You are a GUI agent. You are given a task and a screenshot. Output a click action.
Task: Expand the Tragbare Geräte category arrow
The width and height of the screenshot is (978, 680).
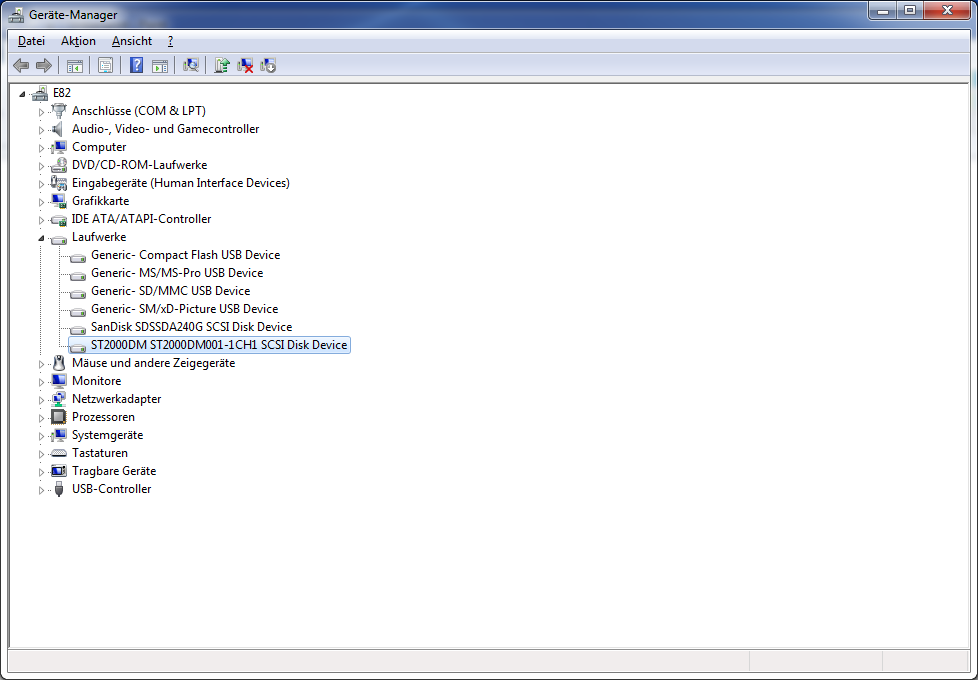point(41,472)
